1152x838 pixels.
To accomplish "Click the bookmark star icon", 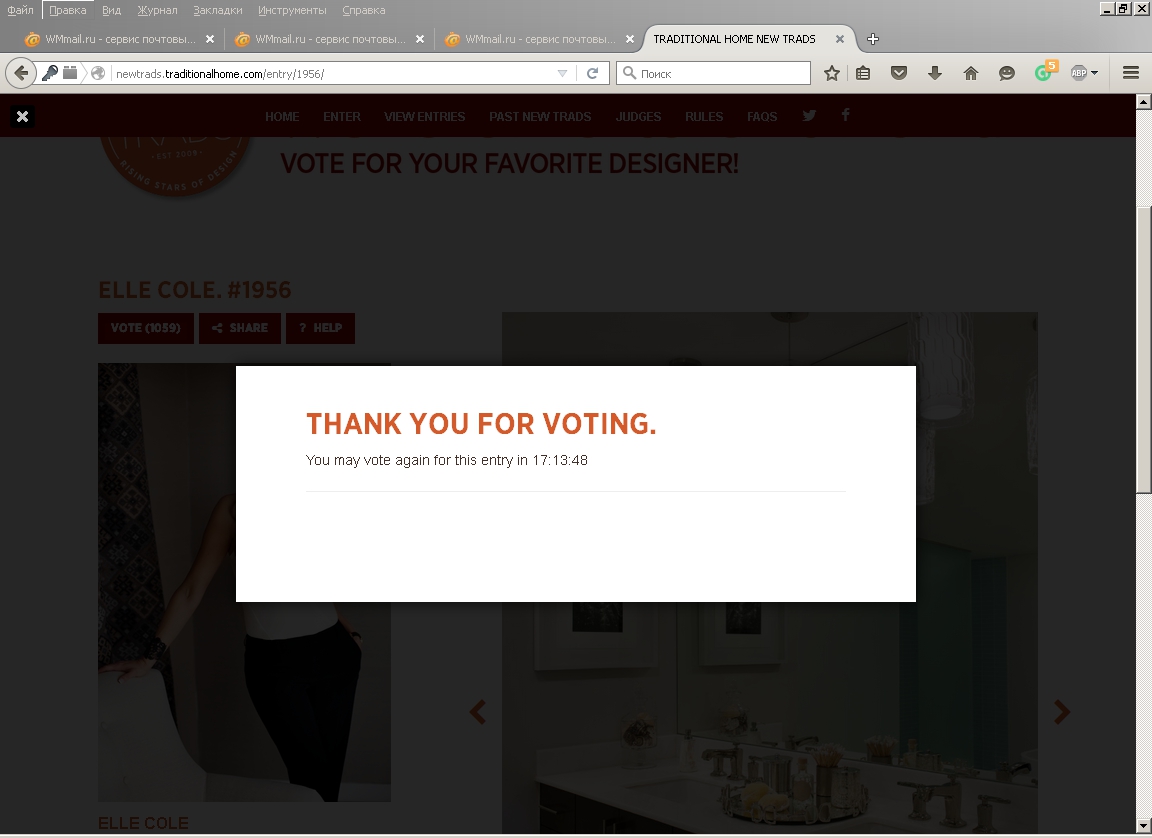I will pyautogui.click(x=832, y=73).
